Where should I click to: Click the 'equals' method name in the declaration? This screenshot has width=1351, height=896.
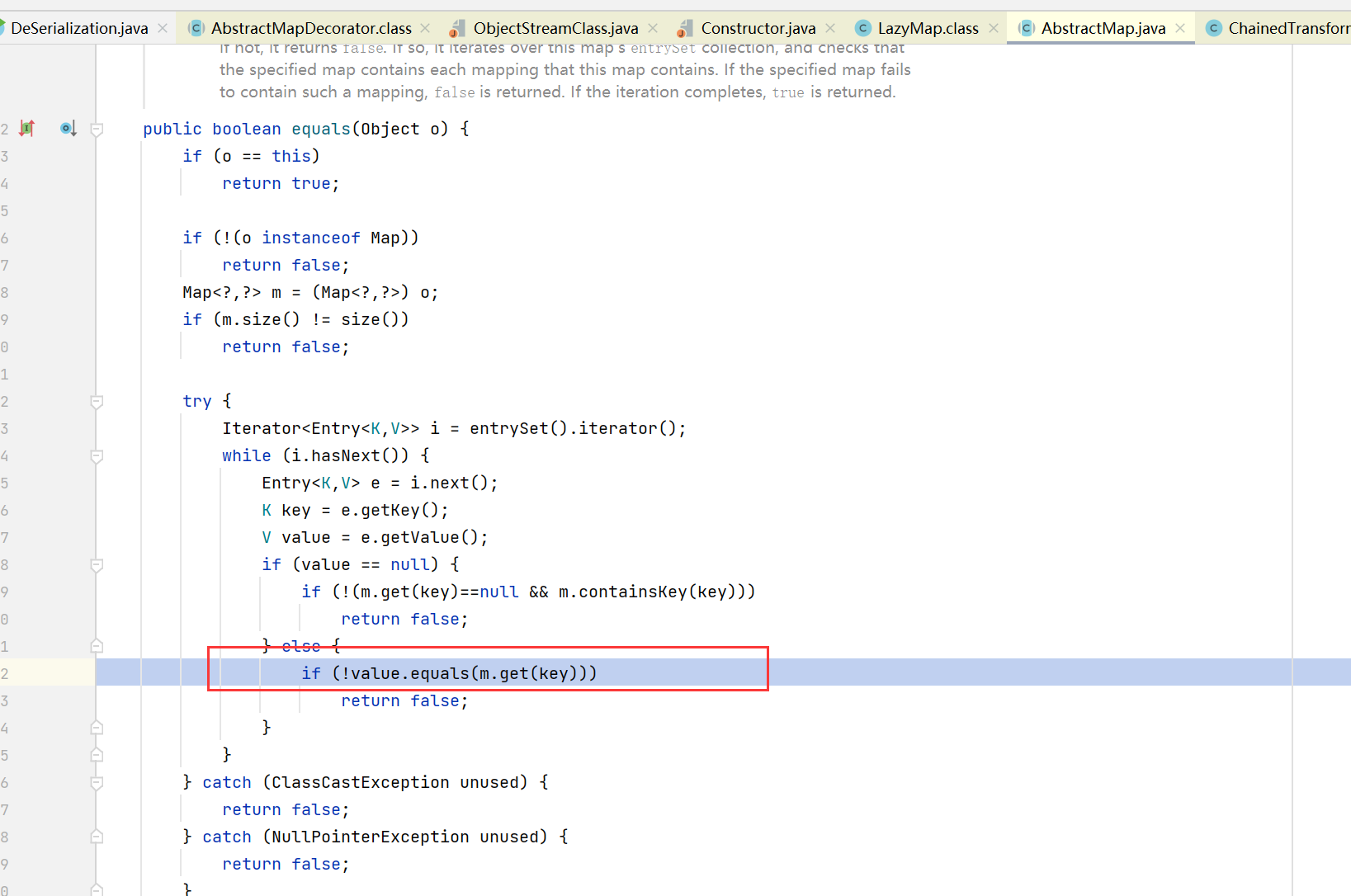pyautogui.click(x=321, y=129)
